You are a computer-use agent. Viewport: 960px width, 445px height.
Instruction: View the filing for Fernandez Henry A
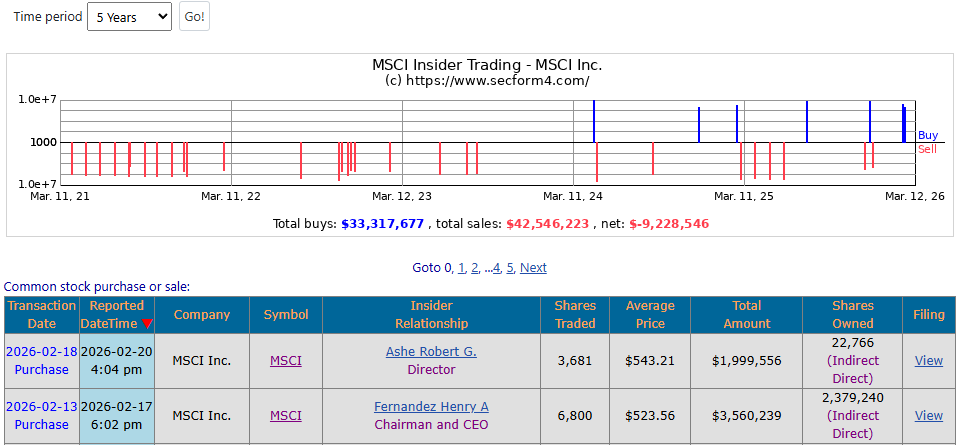(x=929, y=416)
